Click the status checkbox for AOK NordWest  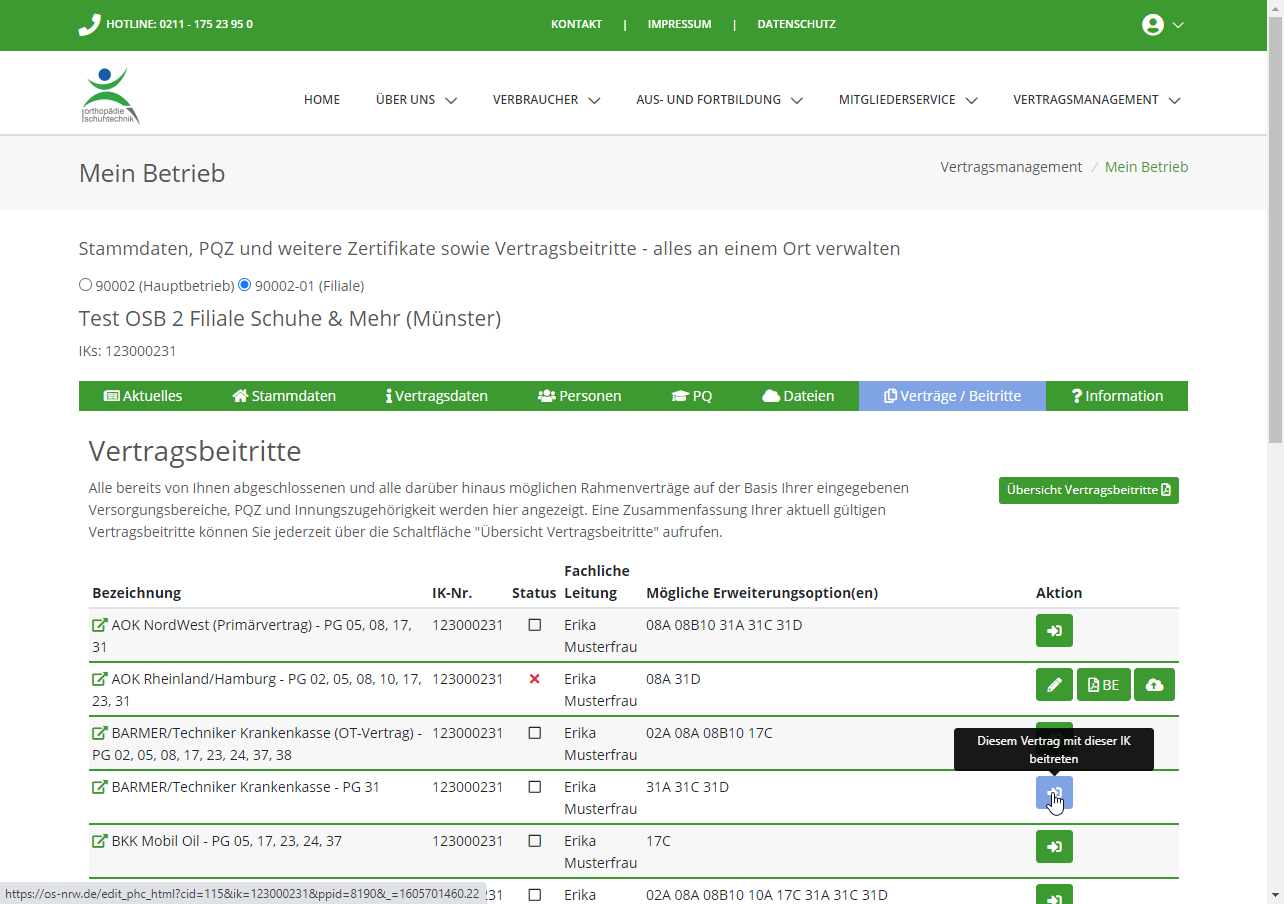click(x=534, y=625)
